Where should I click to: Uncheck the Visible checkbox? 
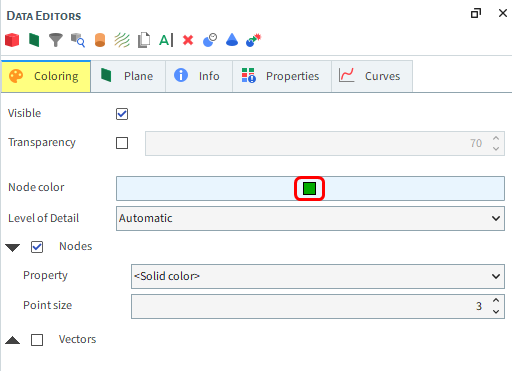[x=122, y=114]
